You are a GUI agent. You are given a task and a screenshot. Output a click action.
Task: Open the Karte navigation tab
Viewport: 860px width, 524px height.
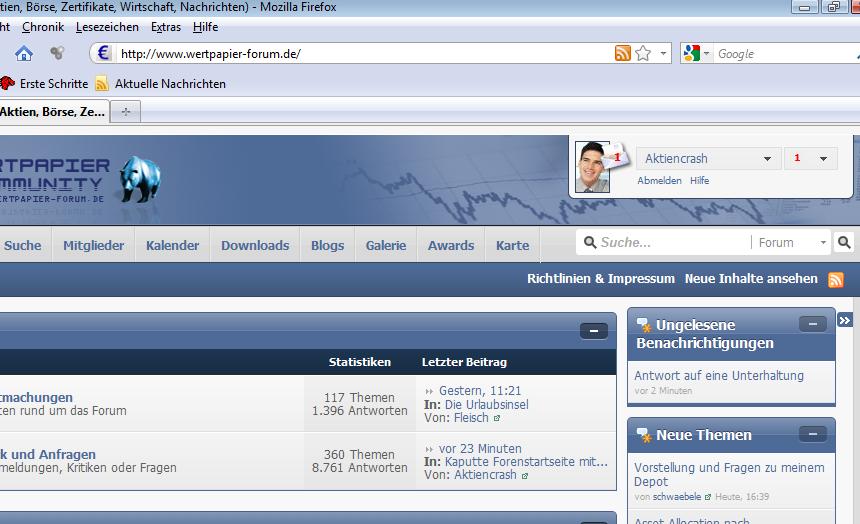pyautogui.click(x=512, y=245)
